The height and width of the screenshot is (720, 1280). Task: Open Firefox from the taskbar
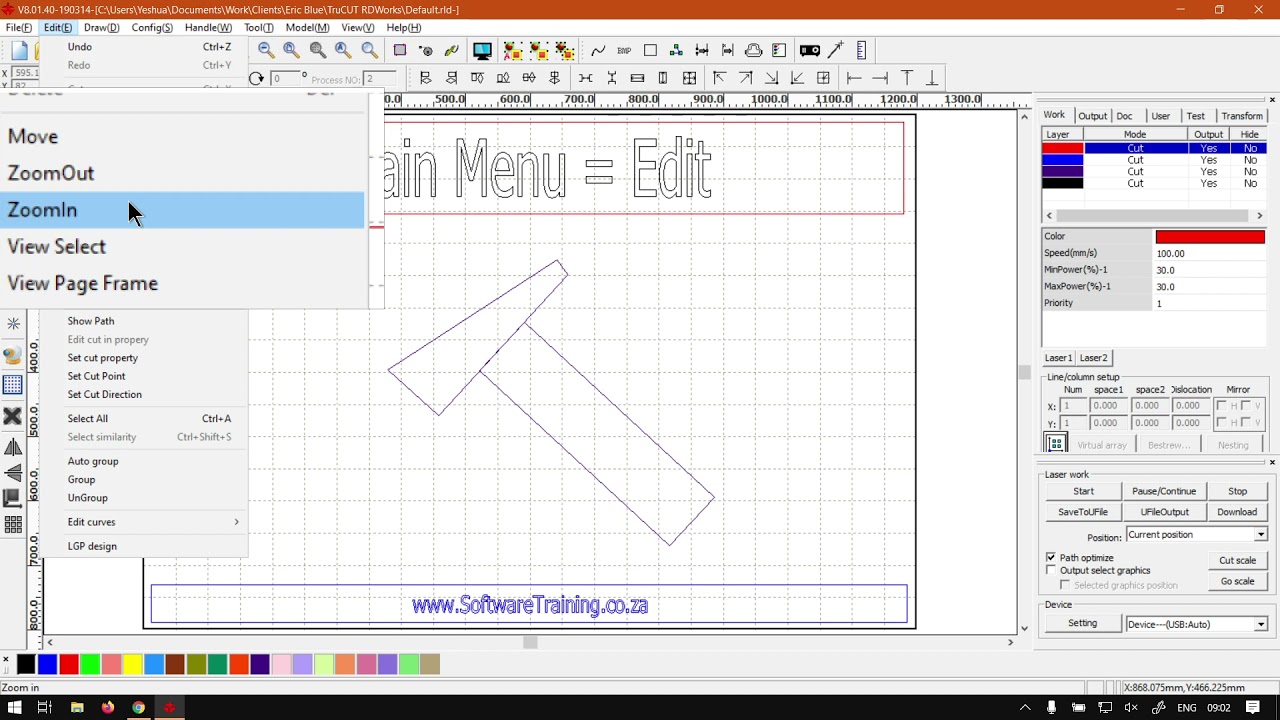tap(108, 707)
